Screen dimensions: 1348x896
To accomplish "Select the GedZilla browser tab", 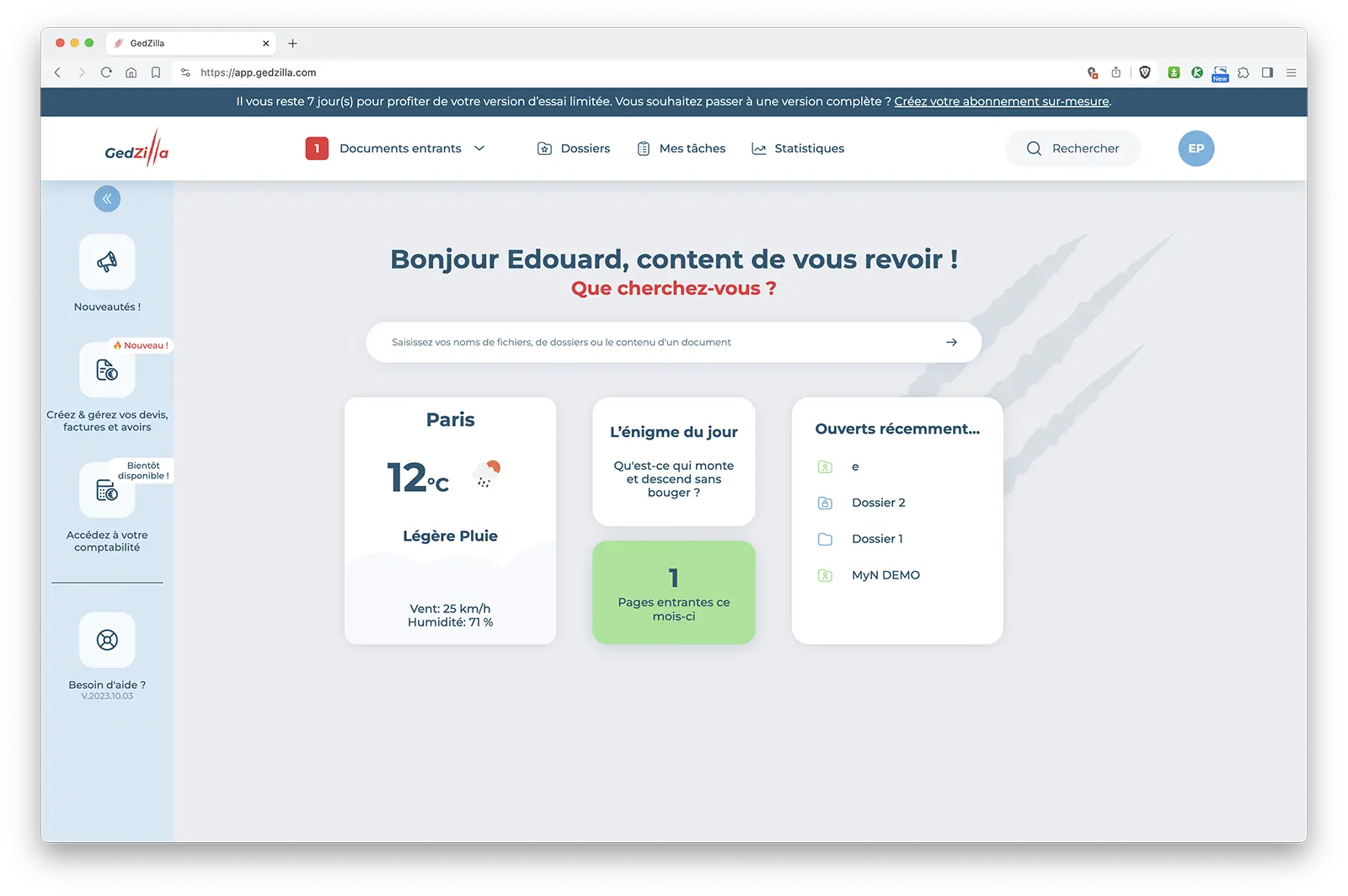I will 191,43.
